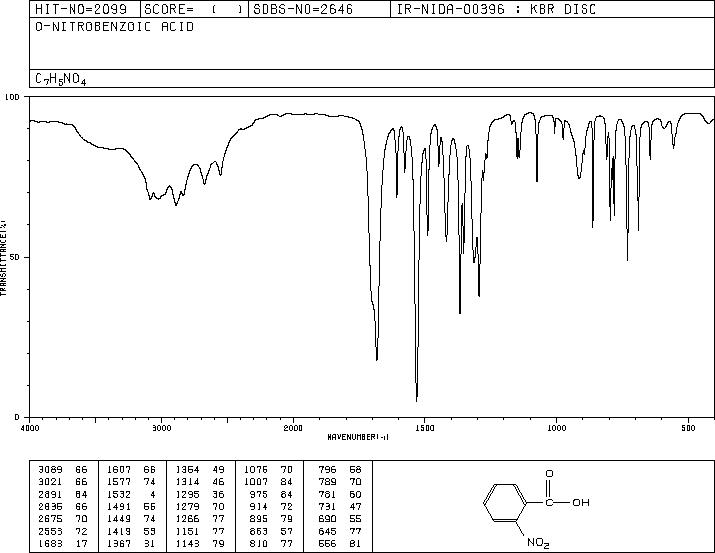Select peak value 1683 in the table
Screen dimensions: 715x553
tap(50, 544)
